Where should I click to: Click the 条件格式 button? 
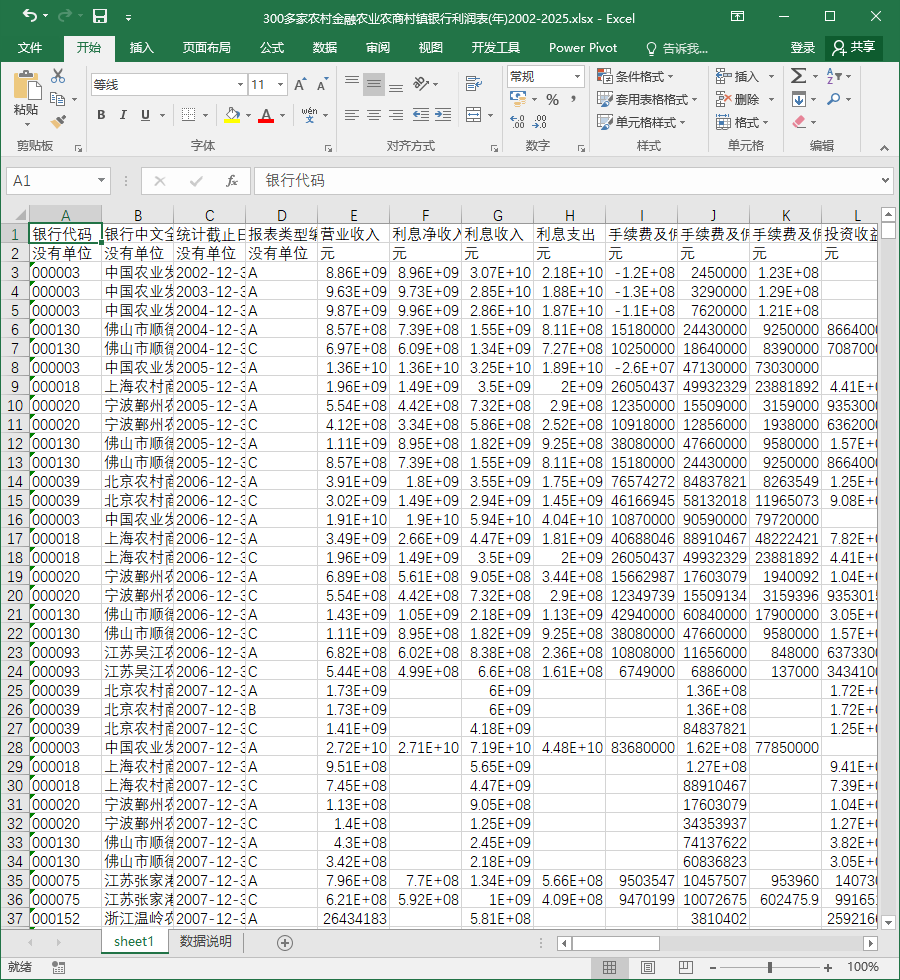coord(635,76)
